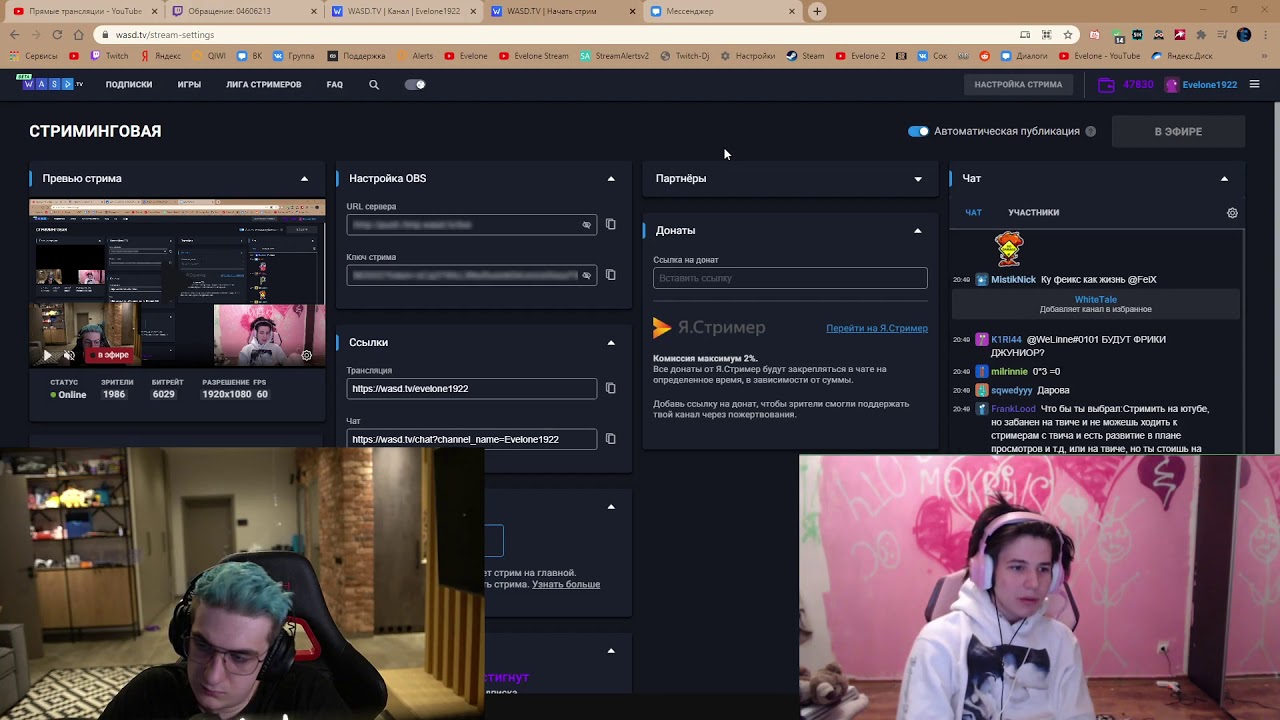
Task: Open НАСТРОЙКА СТРИМА button in header
Action: pos(1018,85)
